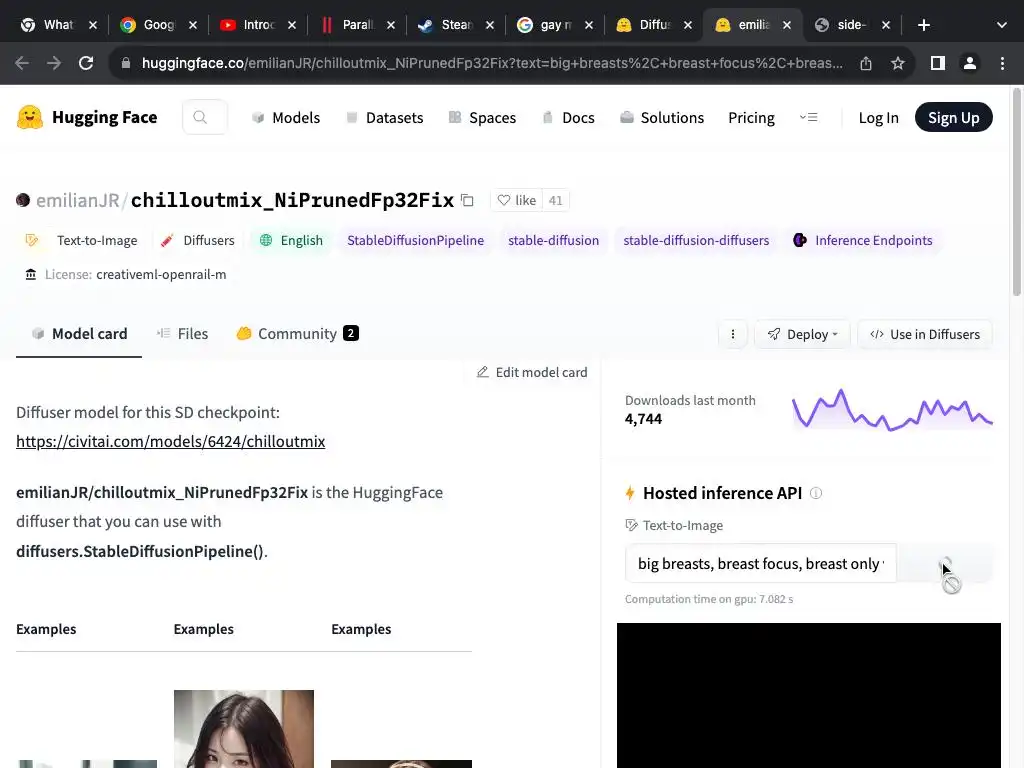Open the Spaces page
Image resolution: width=1024 pixels, height=768 pixels.
coord(483,118)
